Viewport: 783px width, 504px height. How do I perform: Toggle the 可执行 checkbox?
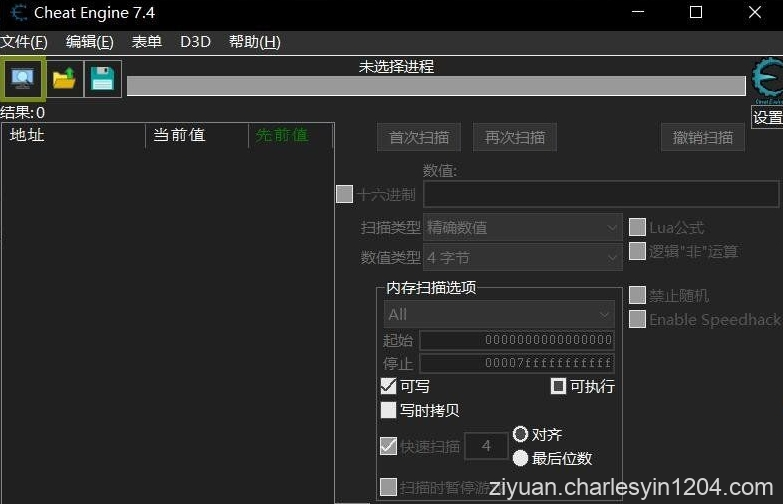558,386
